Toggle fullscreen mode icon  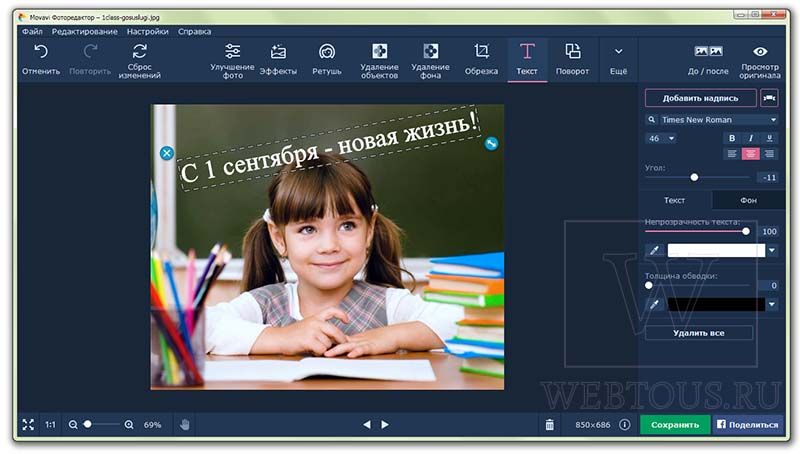(28, 424)
